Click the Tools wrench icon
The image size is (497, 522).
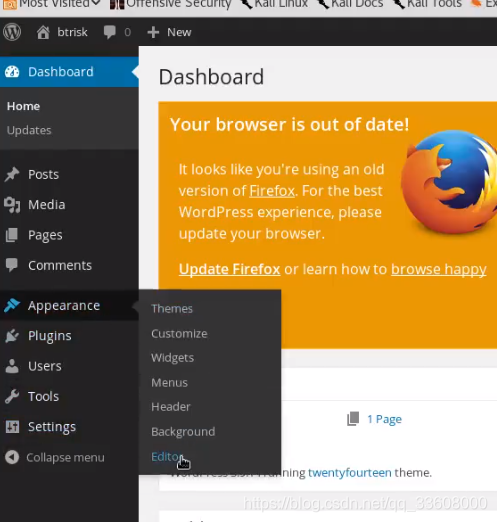click(x=12, y=396)
